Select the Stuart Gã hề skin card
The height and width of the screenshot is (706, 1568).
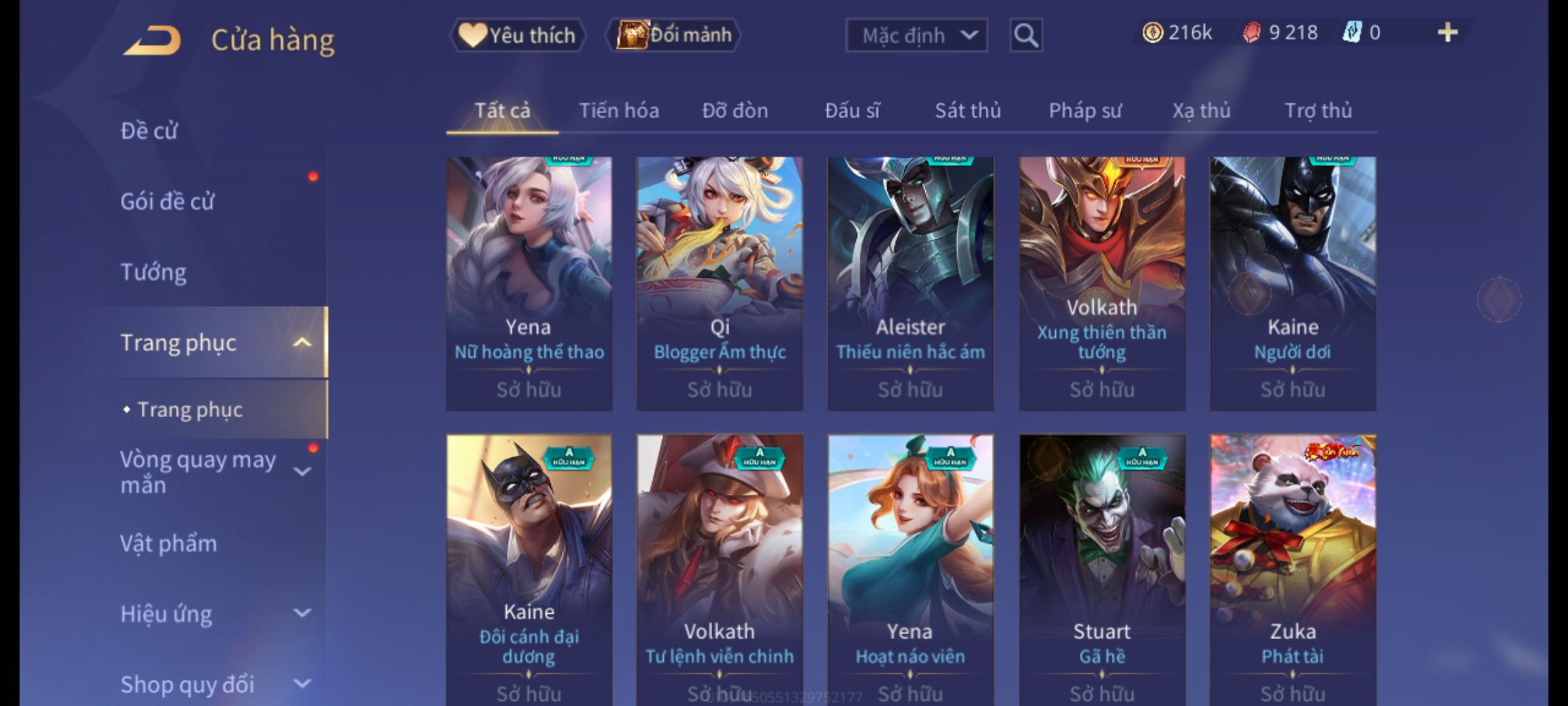1102,570
